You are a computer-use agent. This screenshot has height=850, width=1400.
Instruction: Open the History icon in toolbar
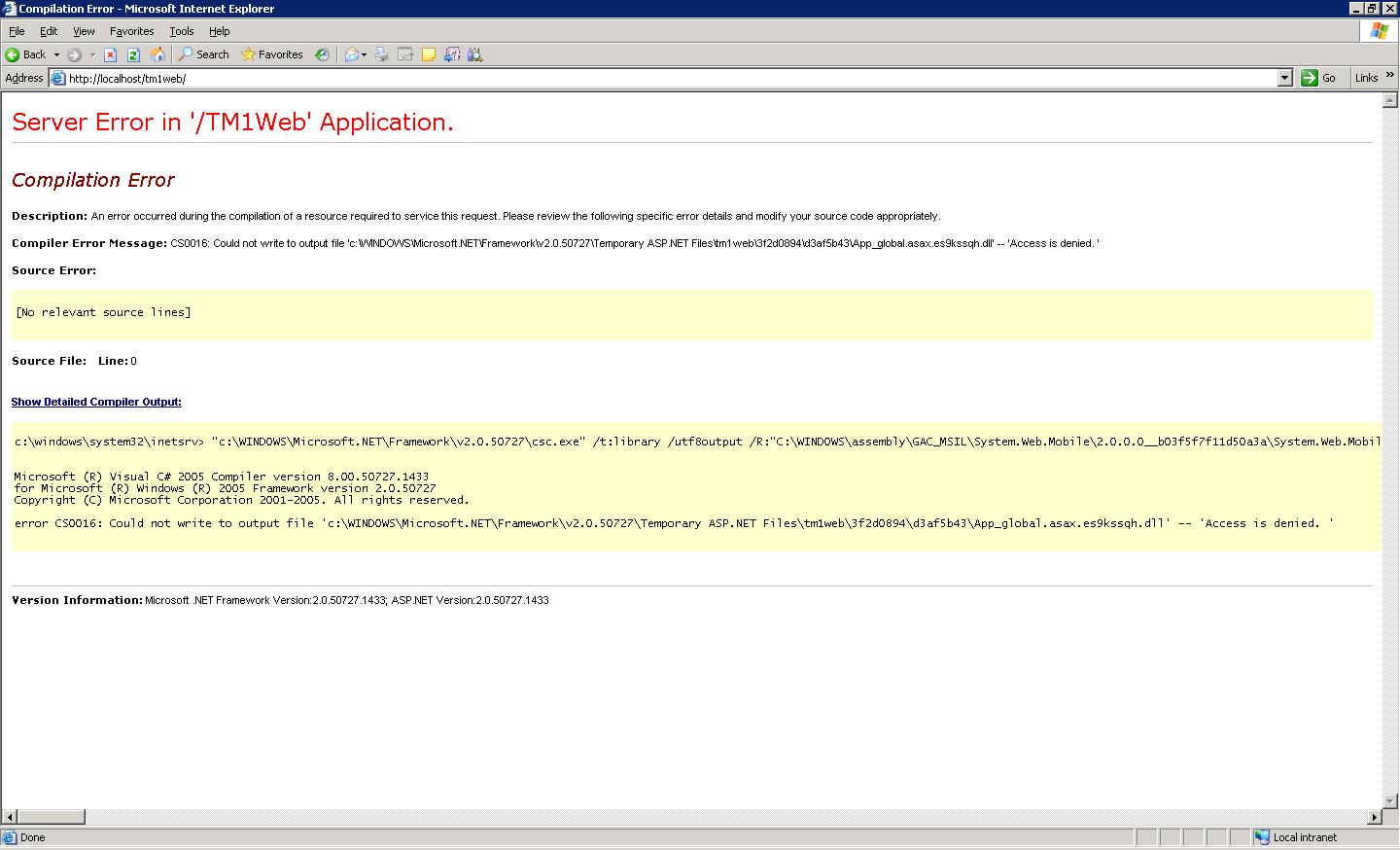click(322, 54)
